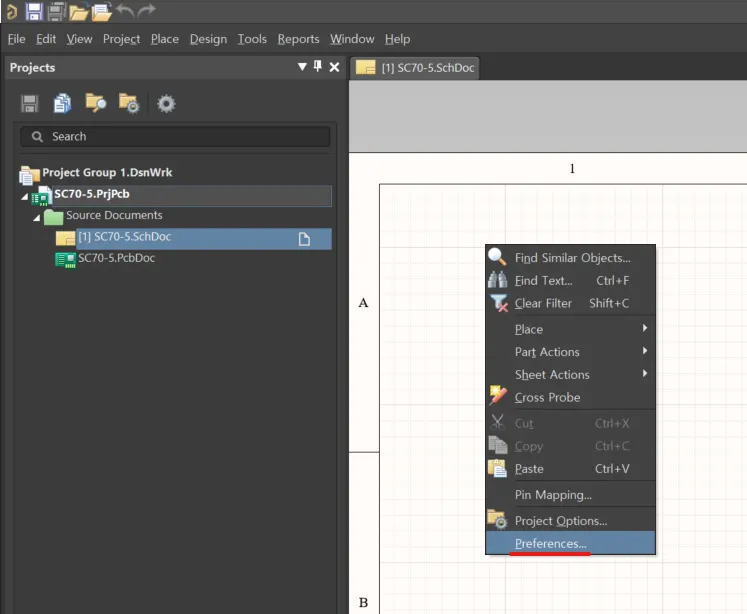
Task: Open the Help menu
Action: [397, 39]
